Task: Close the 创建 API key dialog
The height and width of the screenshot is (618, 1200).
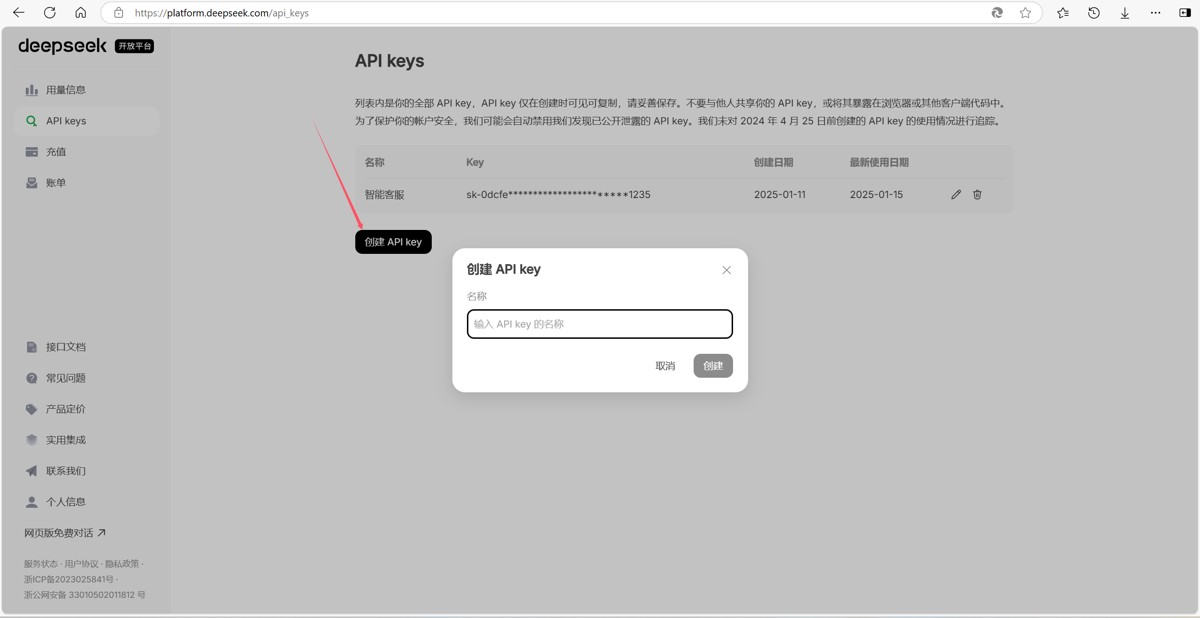Action: click(727, 270)
